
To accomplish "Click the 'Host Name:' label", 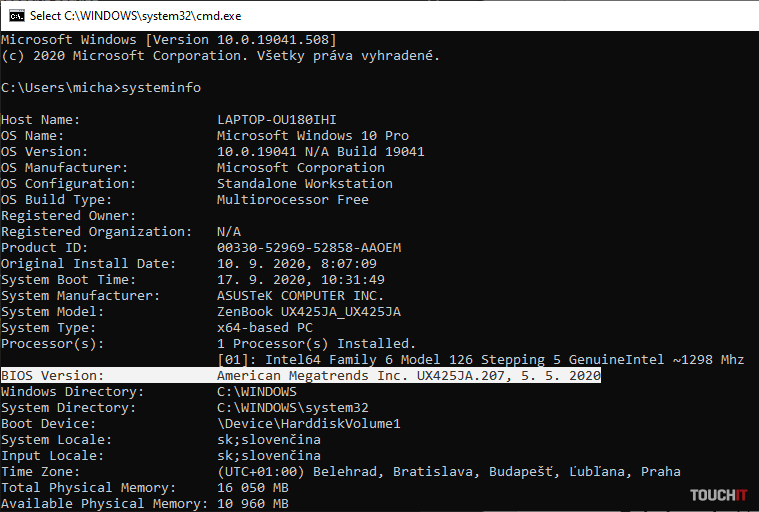I will coord(40,120).
